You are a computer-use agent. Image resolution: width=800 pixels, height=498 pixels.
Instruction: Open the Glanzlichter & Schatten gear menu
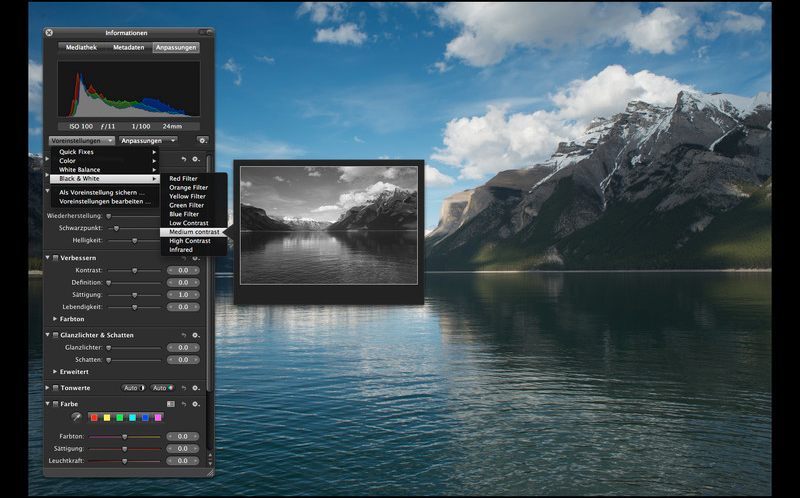coord(196,335)
